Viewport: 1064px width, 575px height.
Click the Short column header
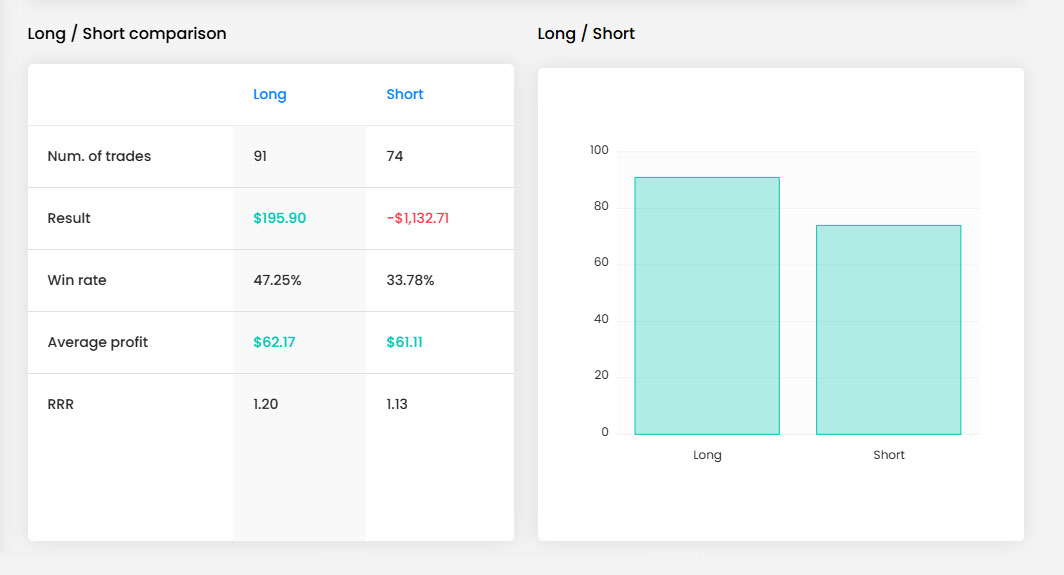[404, 94]
